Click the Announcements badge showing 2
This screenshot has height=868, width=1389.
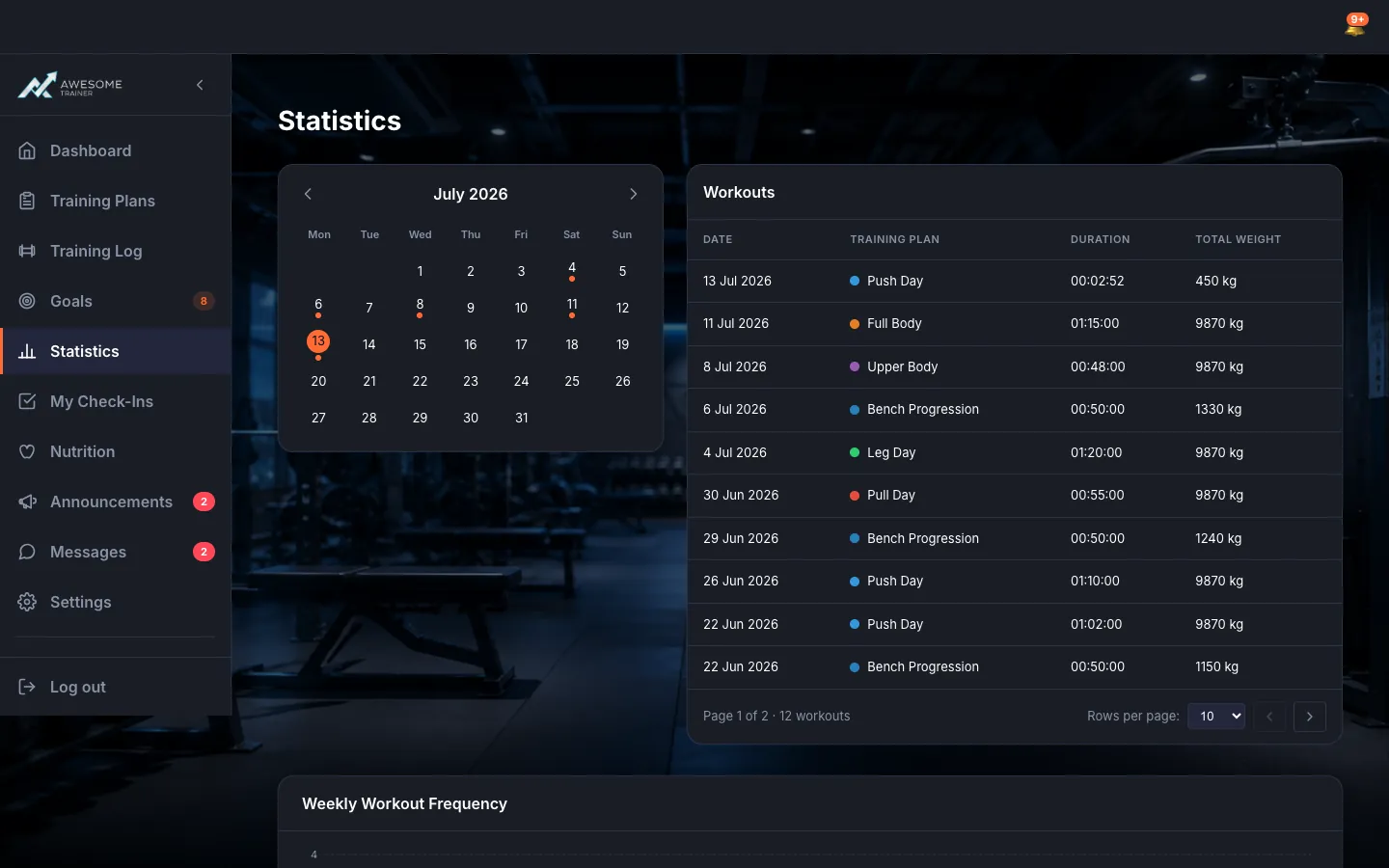pyautogui.click(x=204, y=502)
